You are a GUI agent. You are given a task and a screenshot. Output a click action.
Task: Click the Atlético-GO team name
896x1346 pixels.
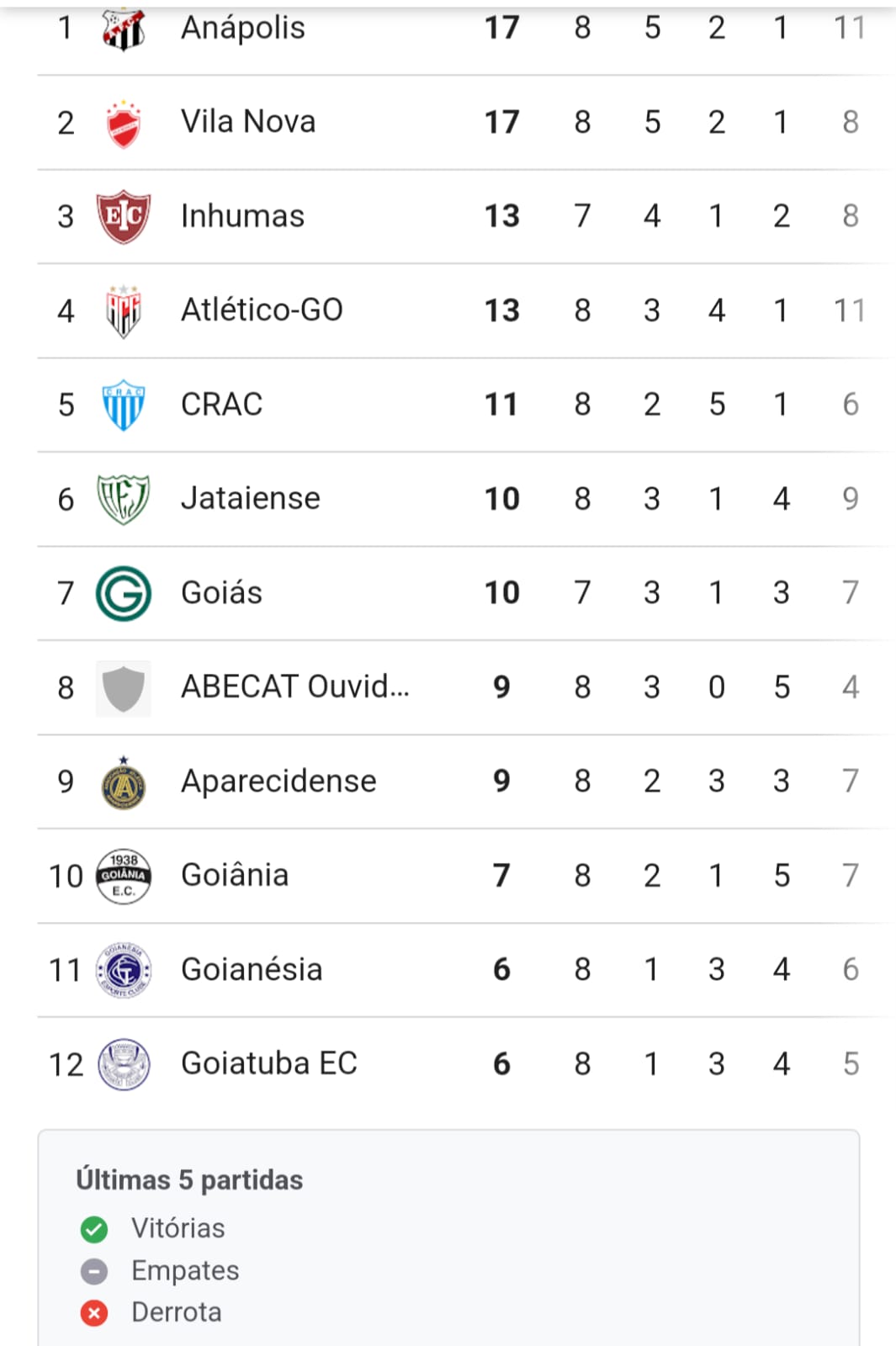[x=262, y=310]
